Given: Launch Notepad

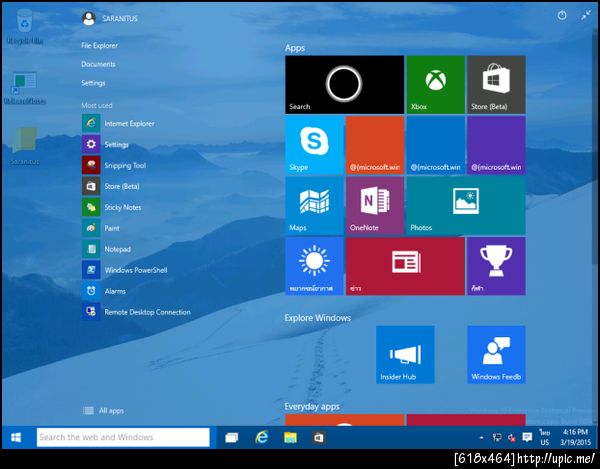Looking at the screenshot, I should [107, 249].
